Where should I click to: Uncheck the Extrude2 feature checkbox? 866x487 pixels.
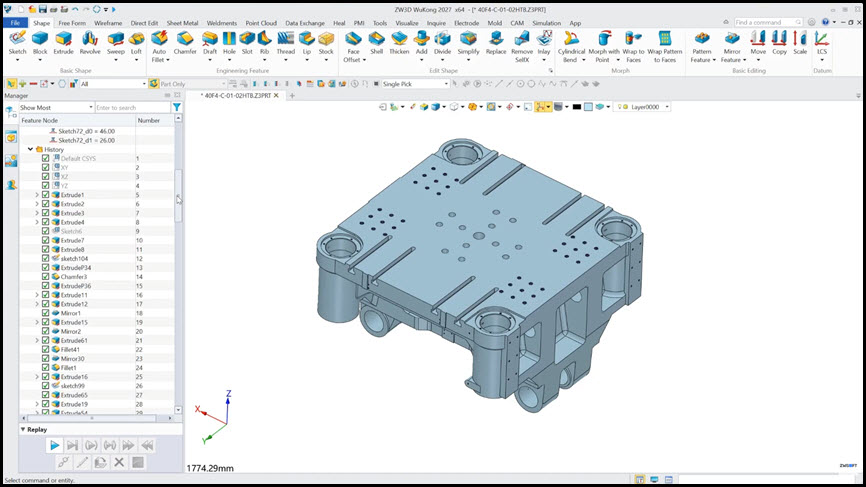pyautogui.click(x=45, y=204)
